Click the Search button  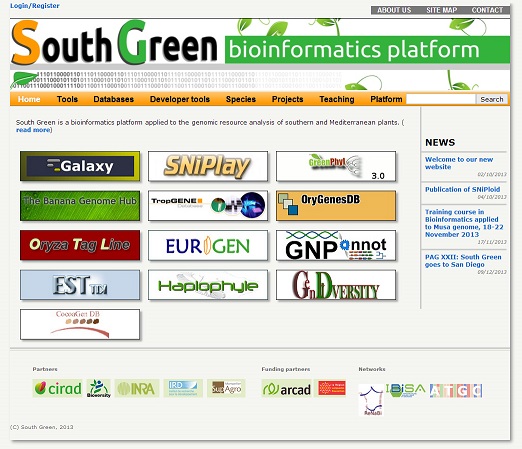(492, 99)
